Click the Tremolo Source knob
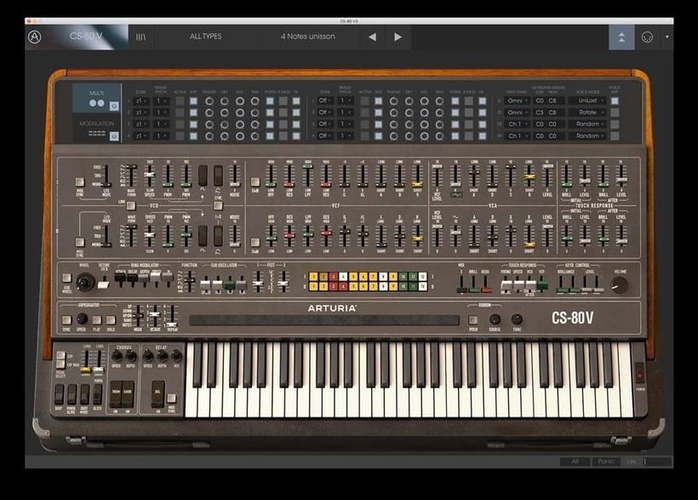This screenshot has height=500, width=698. pyautogui.click(x=495, y=319)
